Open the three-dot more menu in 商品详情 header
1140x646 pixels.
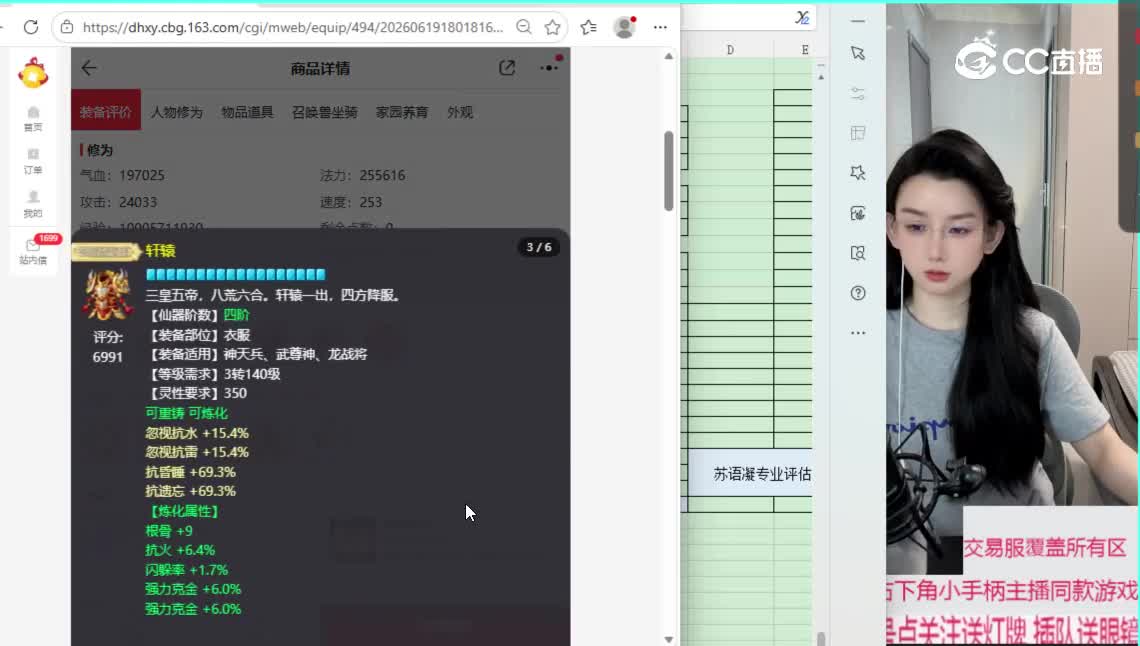click(550, 68)
